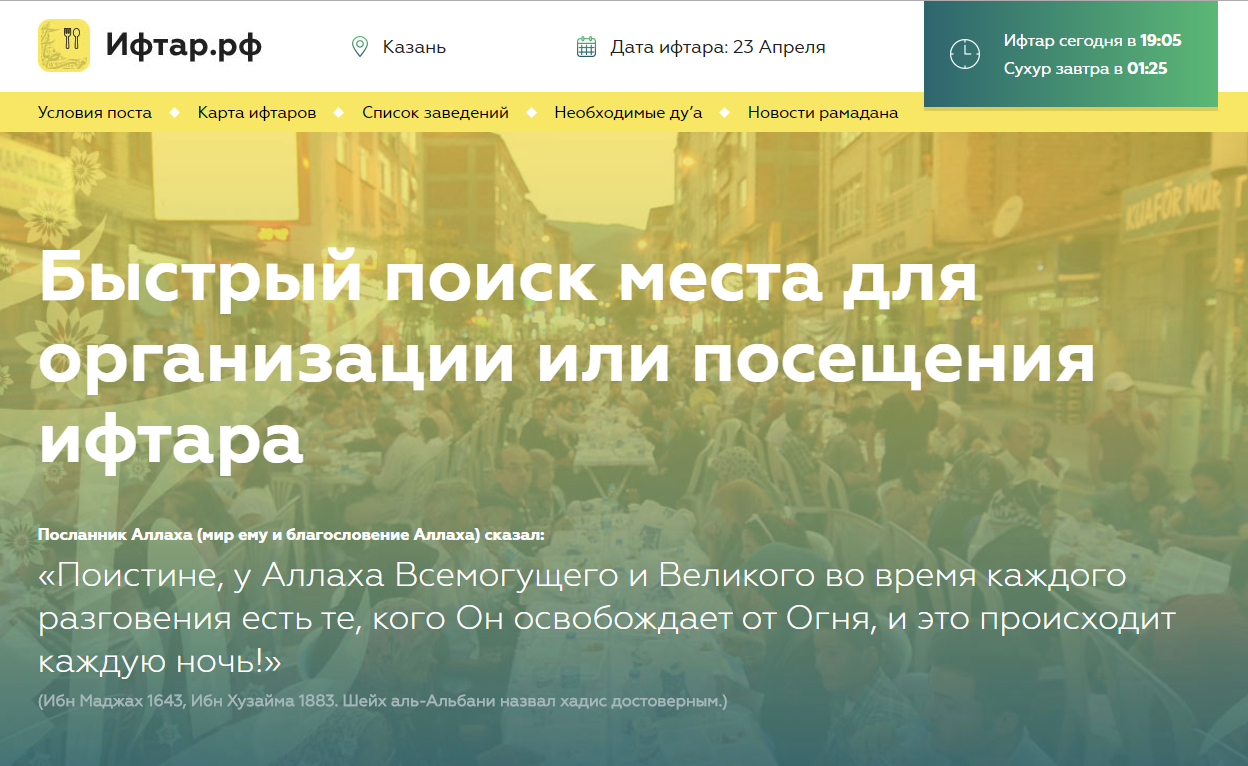
Task: Go to Карта ифтаров page
Action: pyautogui.click(x=257, y=113)
